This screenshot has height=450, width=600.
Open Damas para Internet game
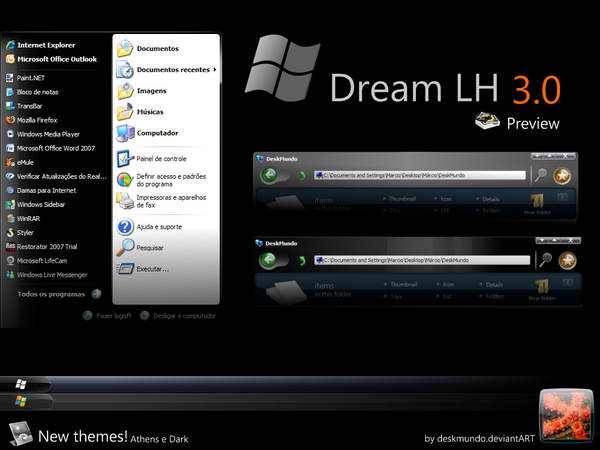(41, 191)
